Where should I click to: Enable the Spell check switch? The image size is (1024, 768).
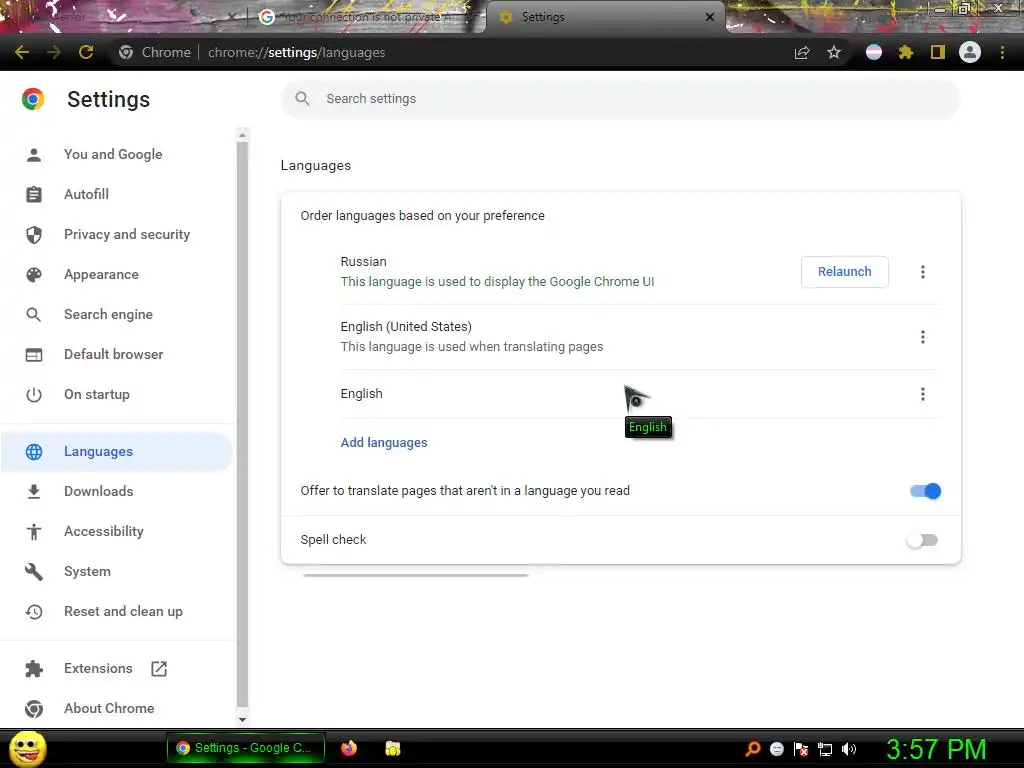[922, 540]
